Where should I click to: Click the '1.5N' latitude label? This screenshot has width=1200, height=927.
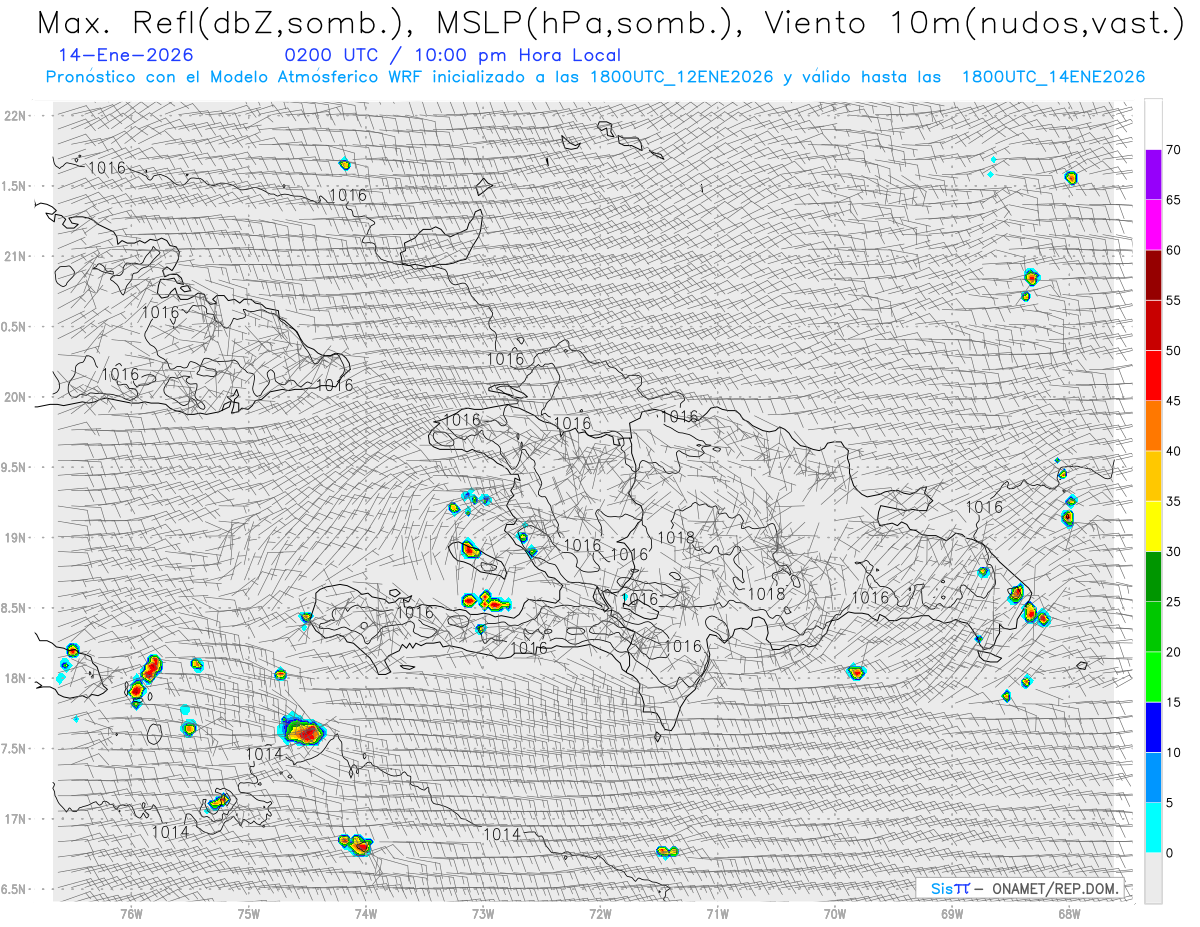pos(15,186)
